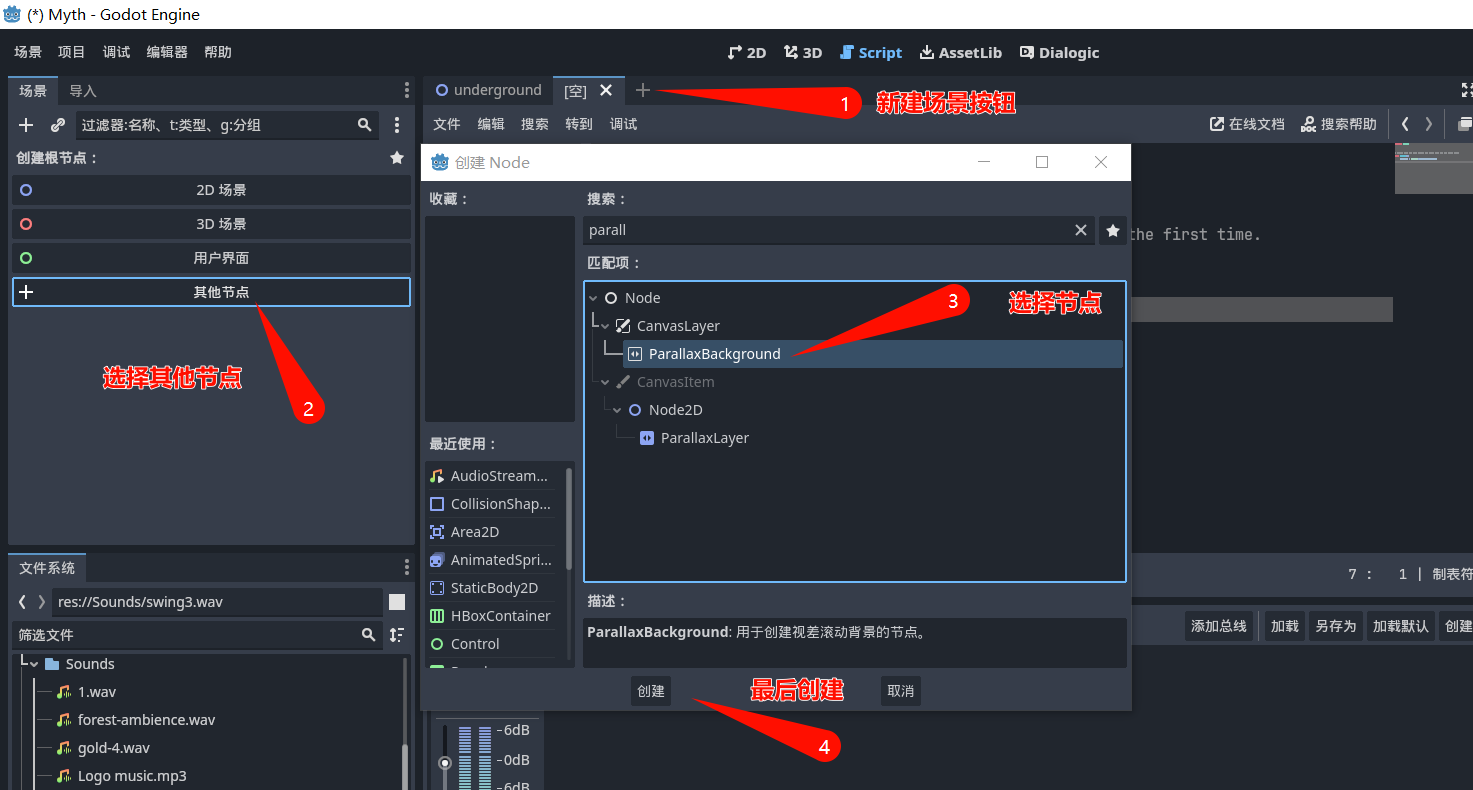Toggle filesystem split view mode button
Viewport: 1473px width, 790px height.
tap(397, 602)
